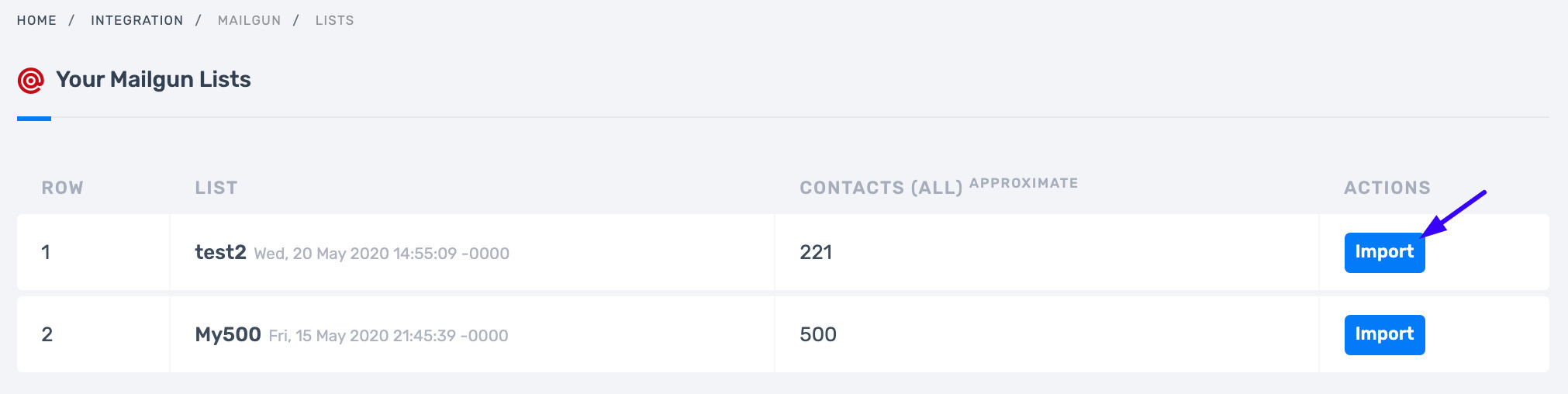Click row number 2 cell

click(x=47, y=334)
